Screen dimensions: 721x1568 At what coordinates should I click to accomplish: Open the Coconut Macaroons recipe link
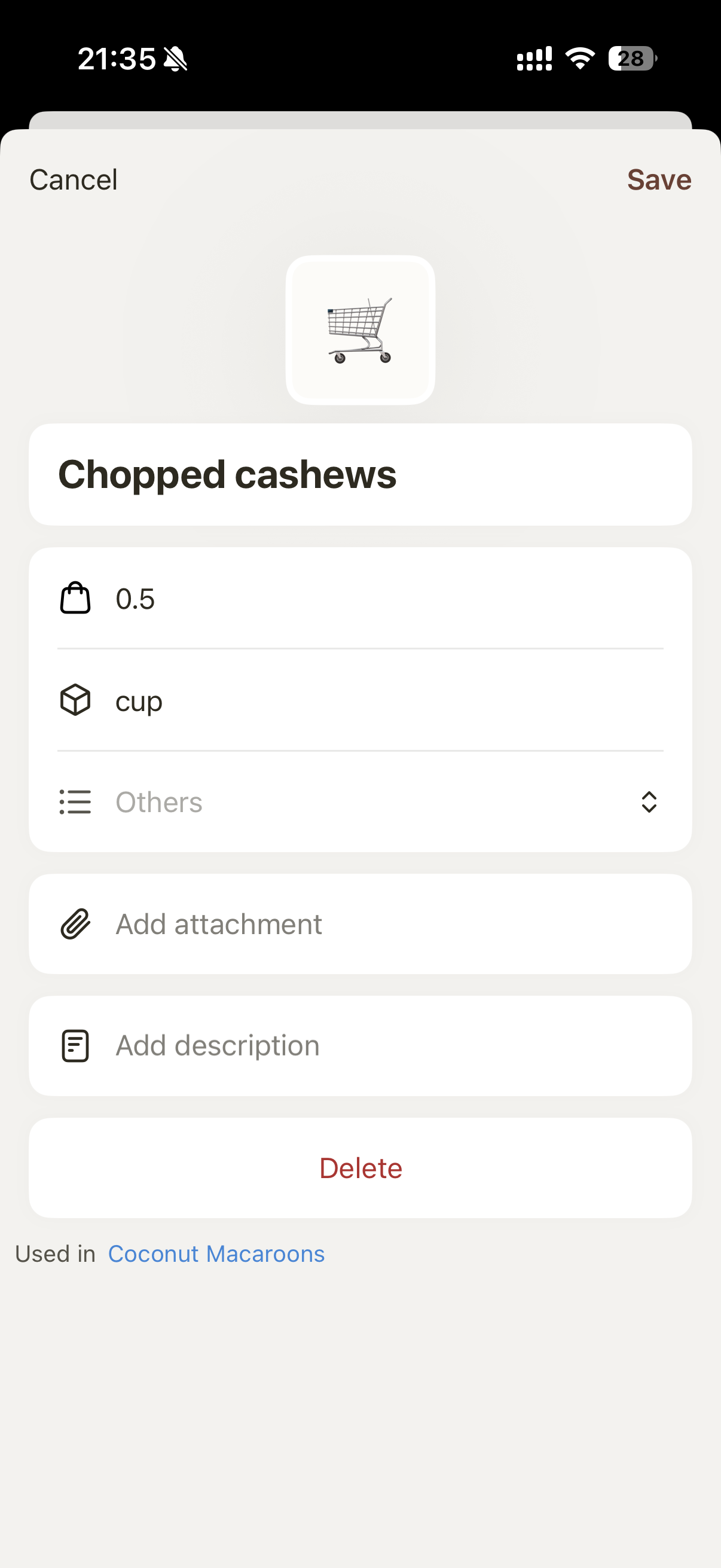[x=216, y=1254]
